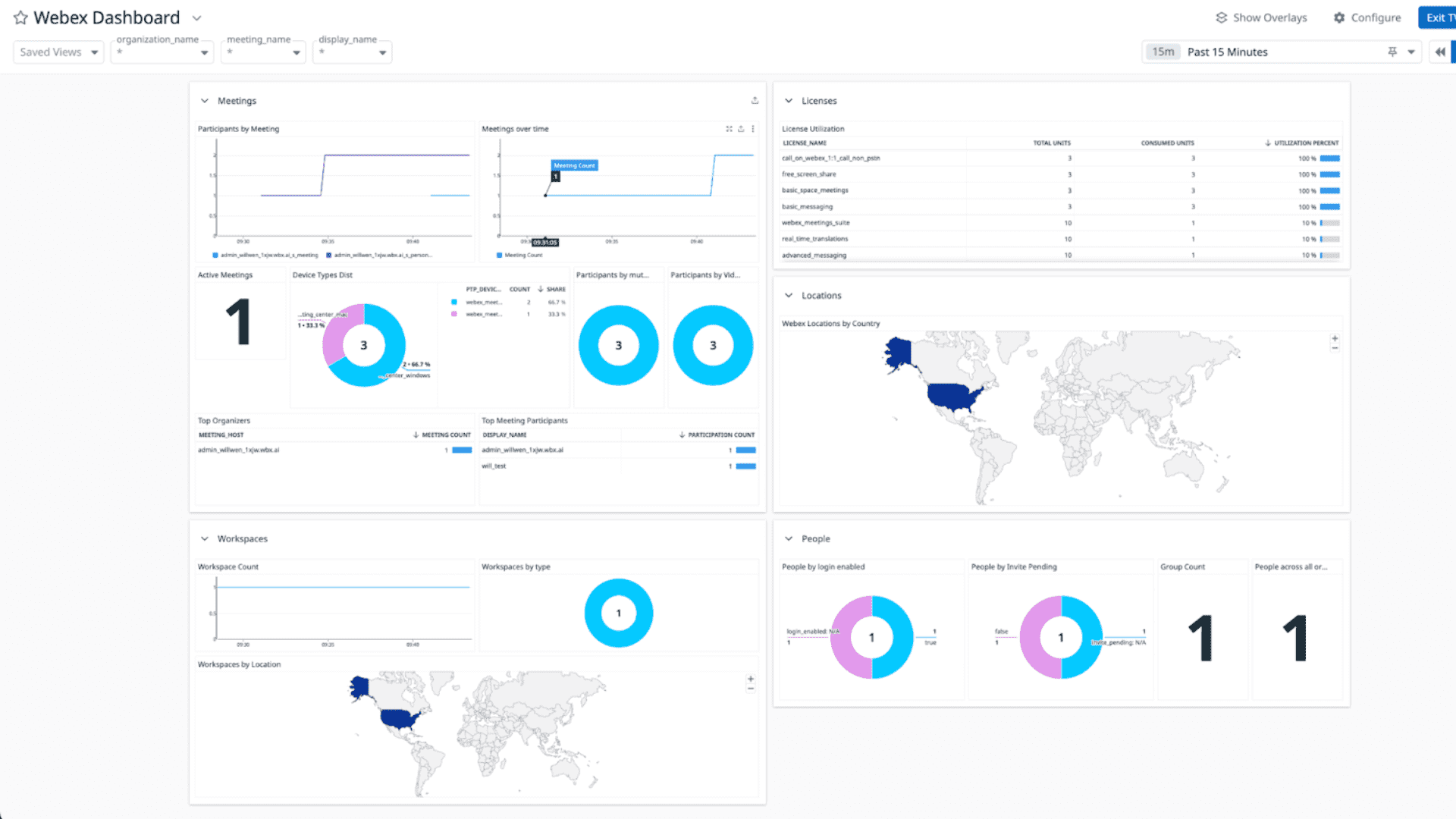Click will_test participant row
This screenshot has width=1456, height=819.
tap(619, 466)
